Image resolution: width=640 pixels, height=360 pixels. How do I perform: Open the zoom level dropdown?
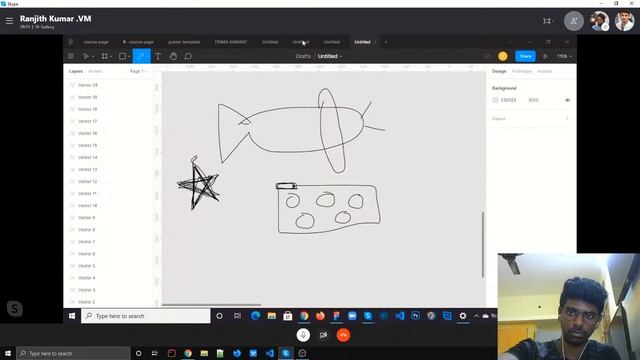[564, 56]
